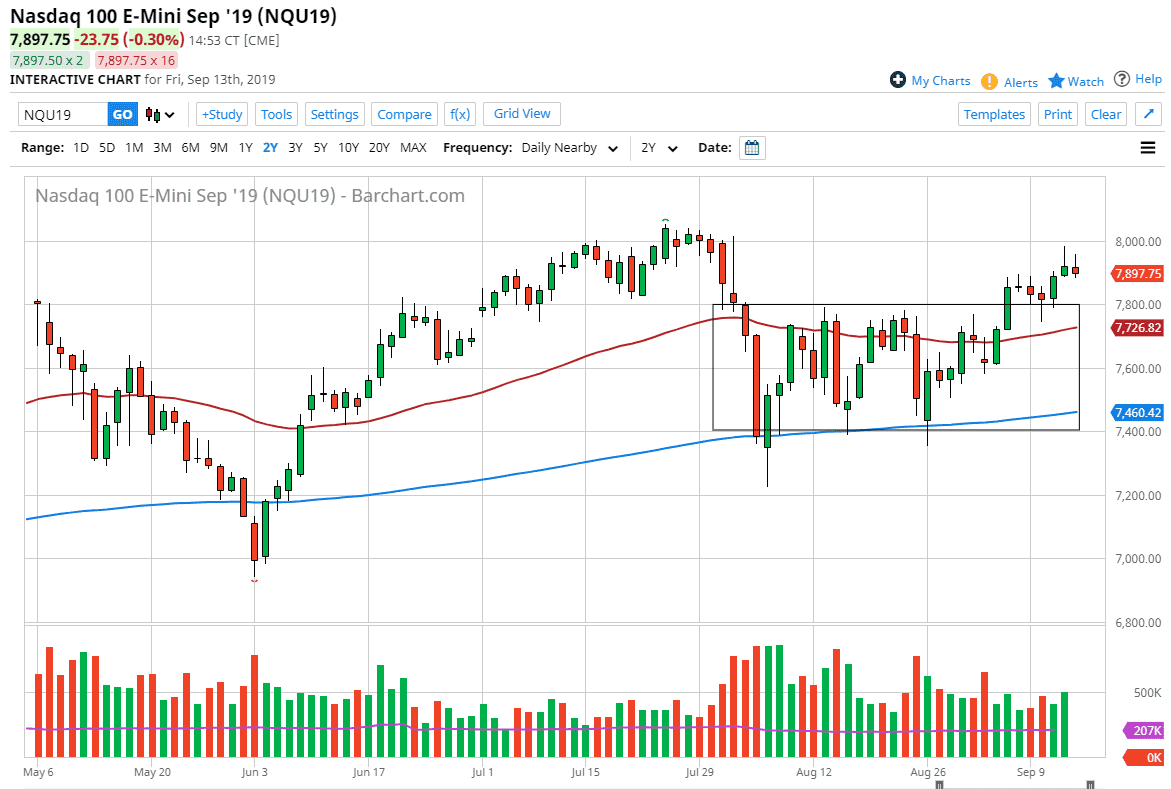Switch to the 1D range
Image resolution: width=1171 pixels, height=789 pixels.
(x=81, y=147)
